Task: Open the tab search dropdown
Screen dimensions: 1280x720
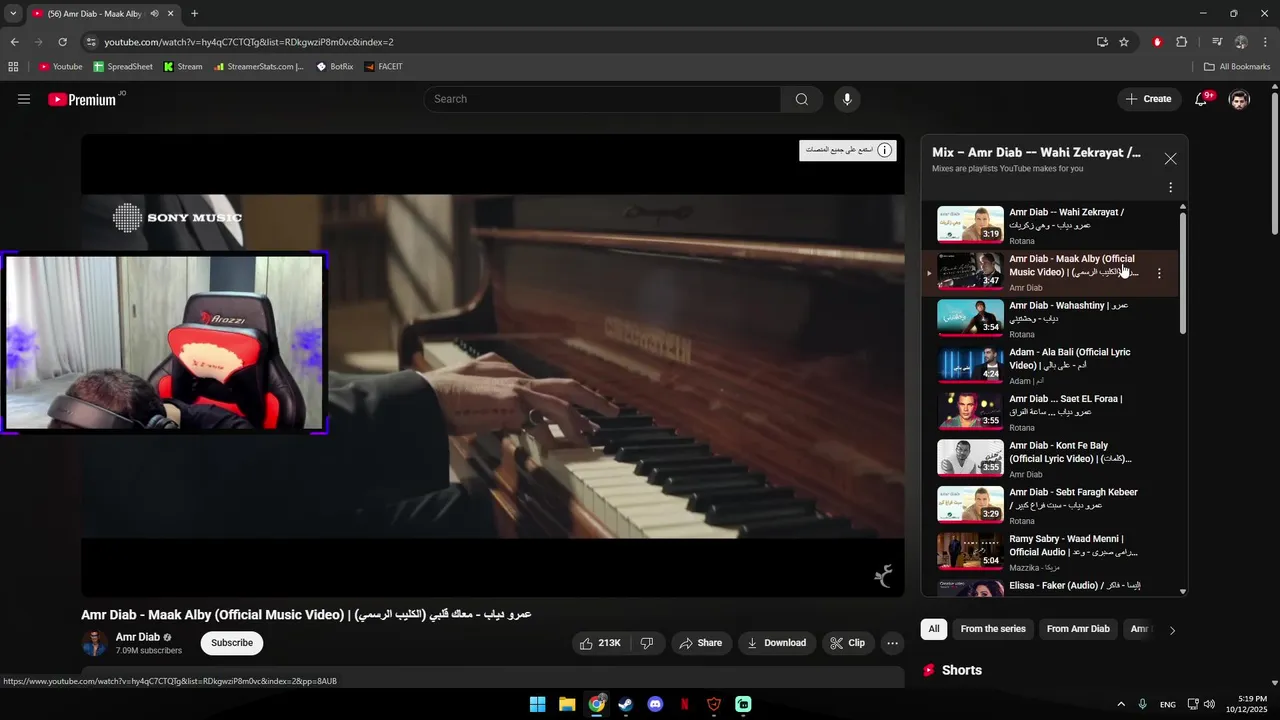Action: [13, 14]
